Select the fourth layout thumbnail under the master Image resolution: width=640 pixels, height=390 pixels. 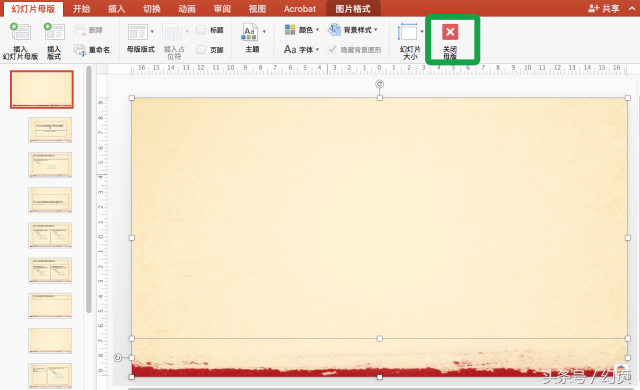tap(50, 235)
